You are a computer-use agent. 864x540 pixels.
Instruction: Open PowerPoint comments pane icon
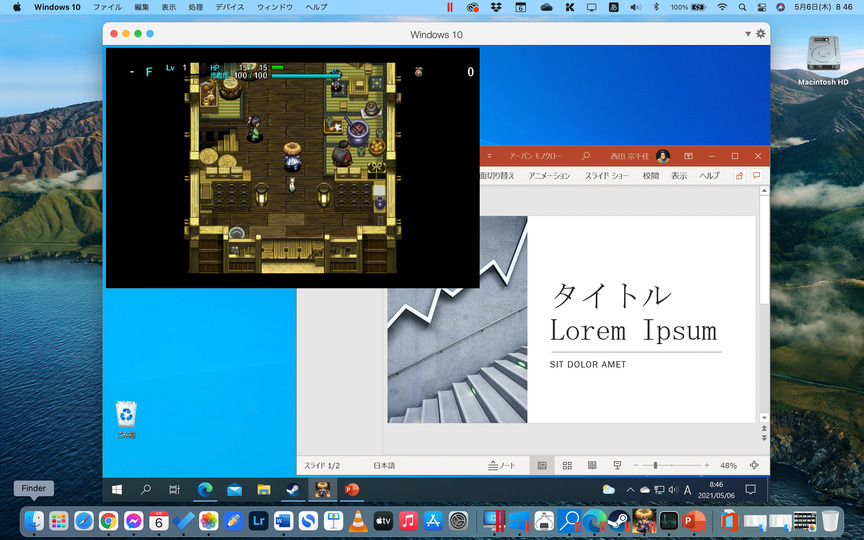coord(757,175)
